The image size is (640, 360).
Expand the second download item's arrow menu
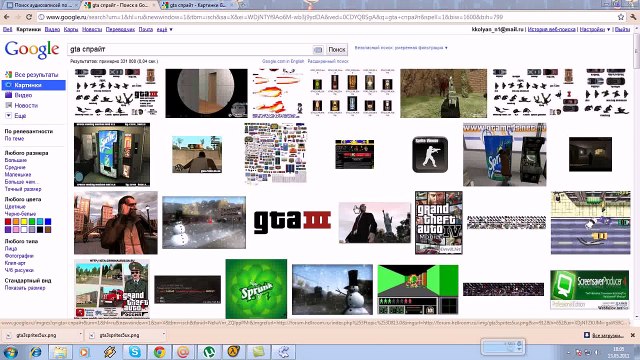coord(164,335)
